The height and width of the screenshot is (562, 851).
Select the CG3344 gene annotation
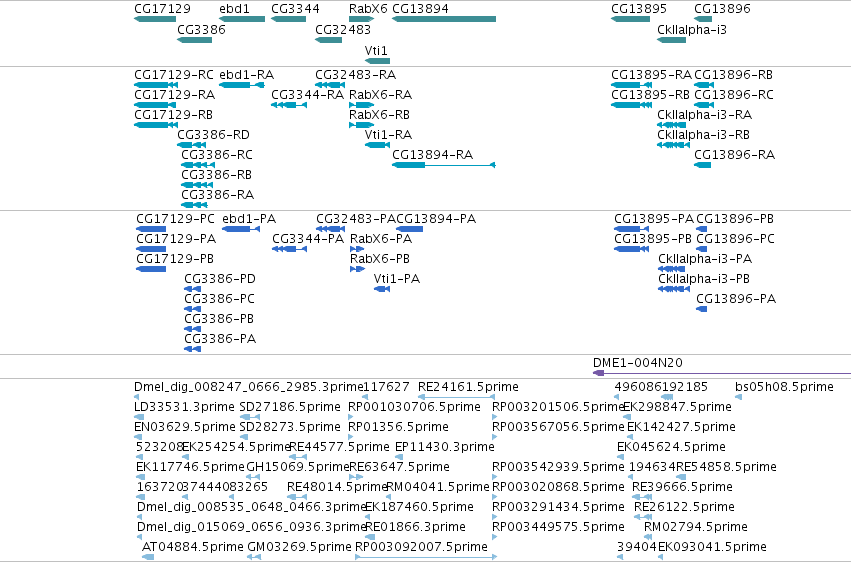pos(288,19)
